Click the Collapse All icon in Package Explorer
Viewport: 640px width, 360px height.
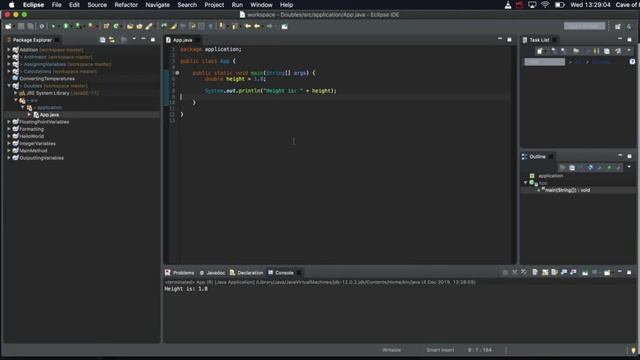click(102, 40)
